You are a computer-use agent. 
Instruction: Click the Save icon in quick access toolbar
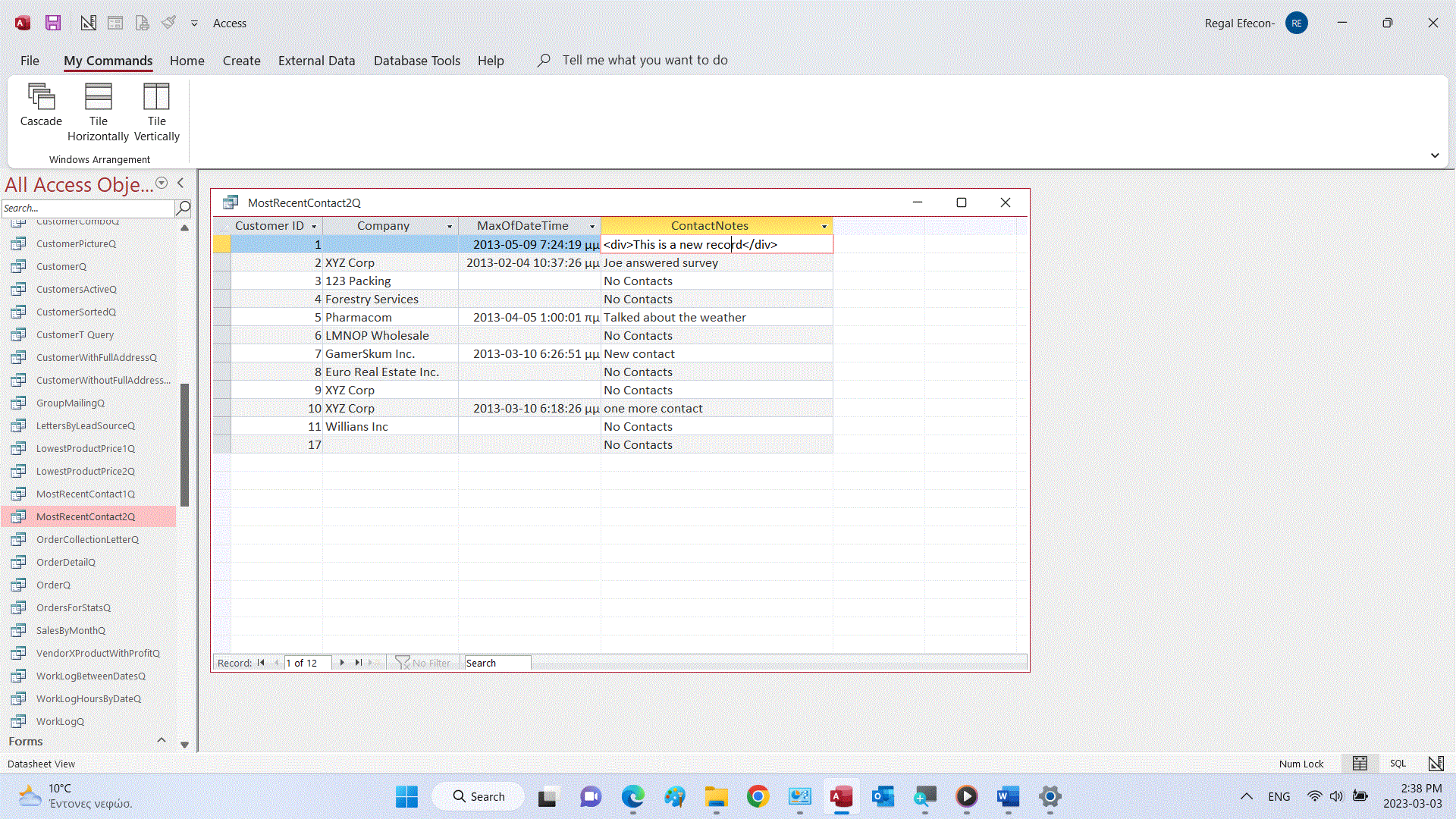coord(52,23)
